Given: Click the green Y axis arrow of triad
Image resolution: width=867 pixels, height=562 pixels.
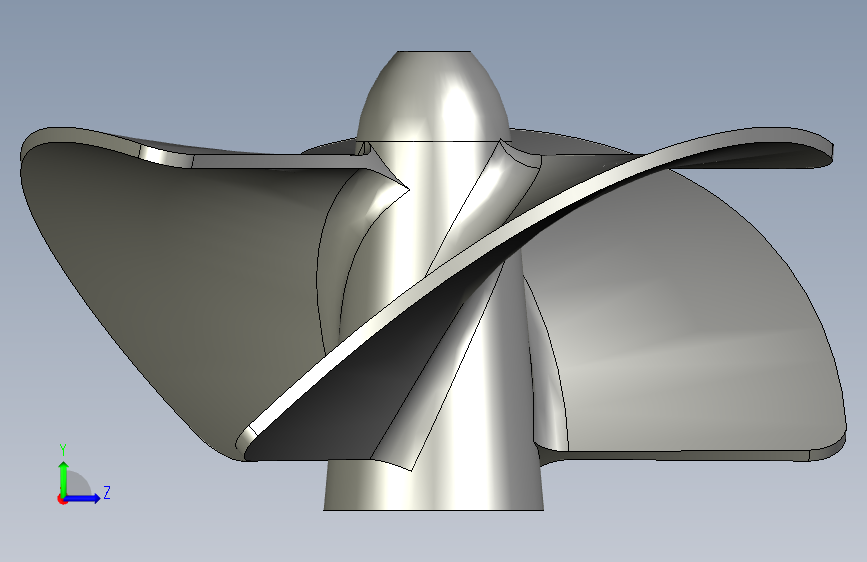Looking at the screenshot, I should tap(64, 478).
